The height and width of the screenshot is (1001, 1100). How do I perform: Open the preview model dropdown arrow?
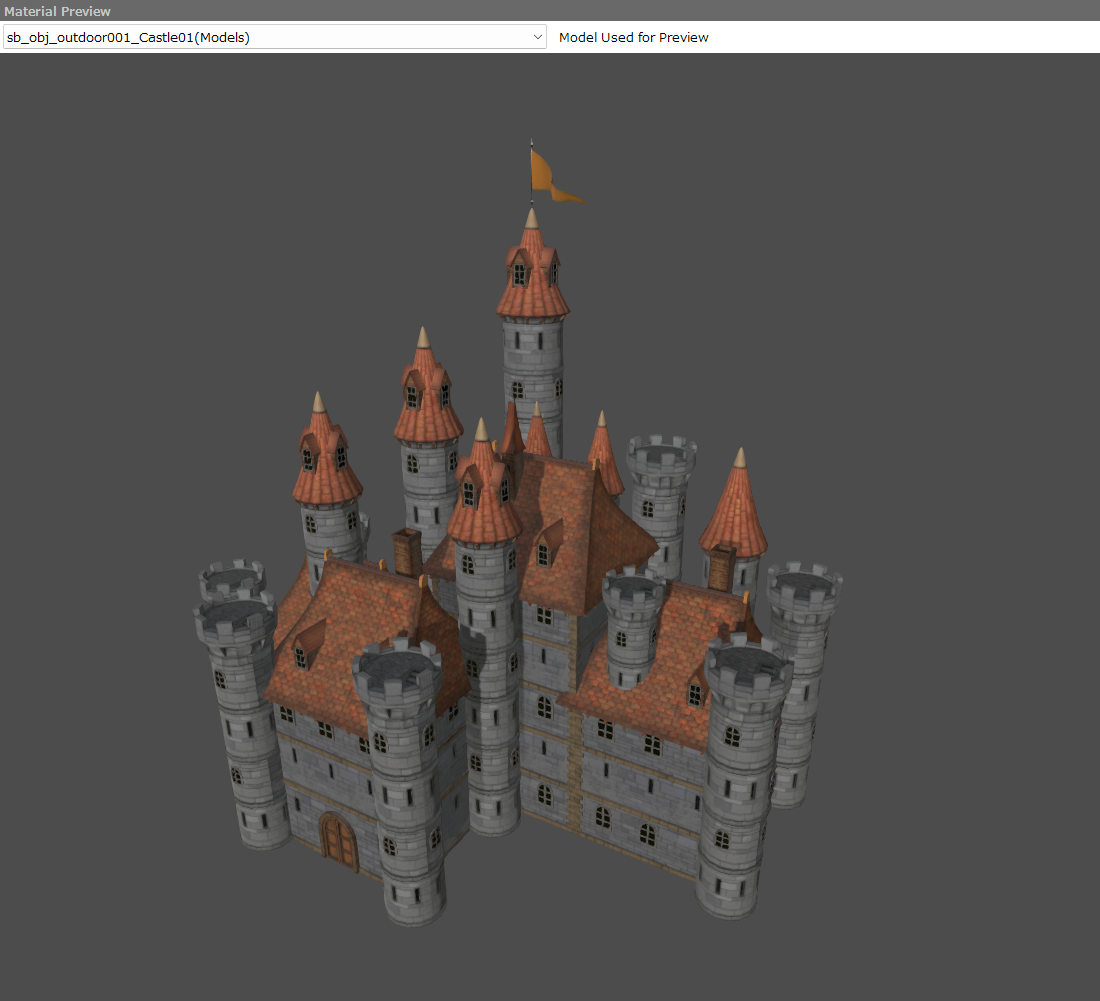[538, 37]
